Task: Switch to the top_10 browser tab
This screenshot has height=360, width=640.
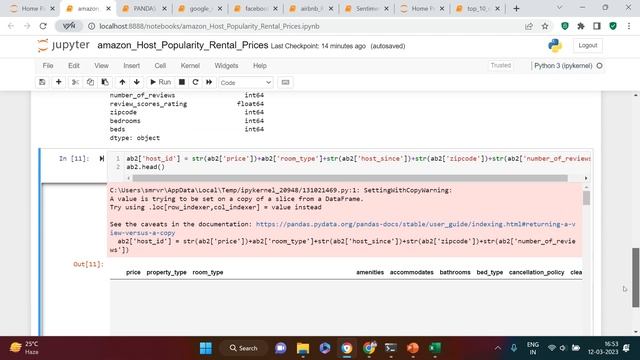Action: coord(477,9)
